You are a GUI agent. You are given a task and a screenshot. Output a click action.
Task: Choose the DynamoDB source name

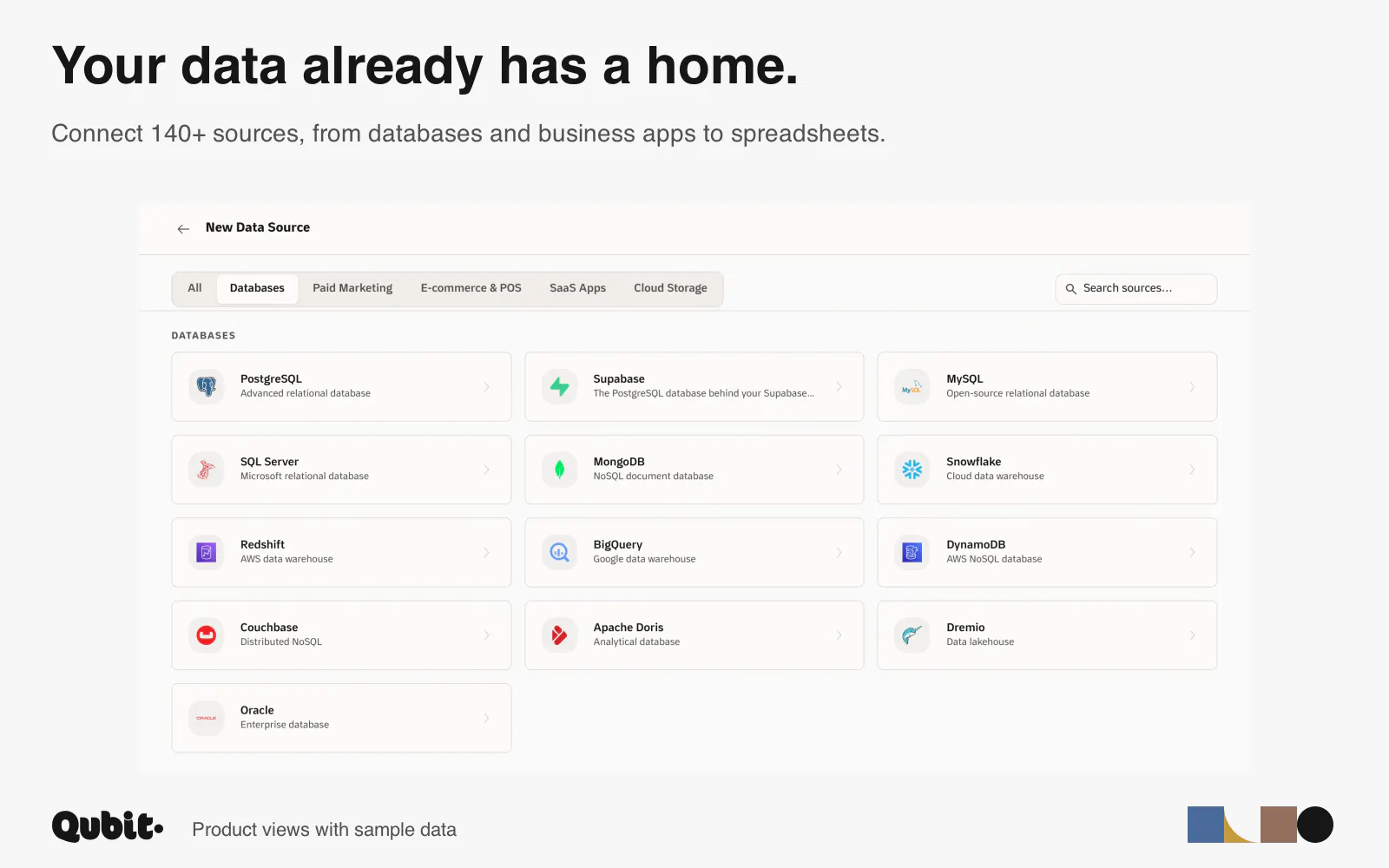(x=976, y=545)
